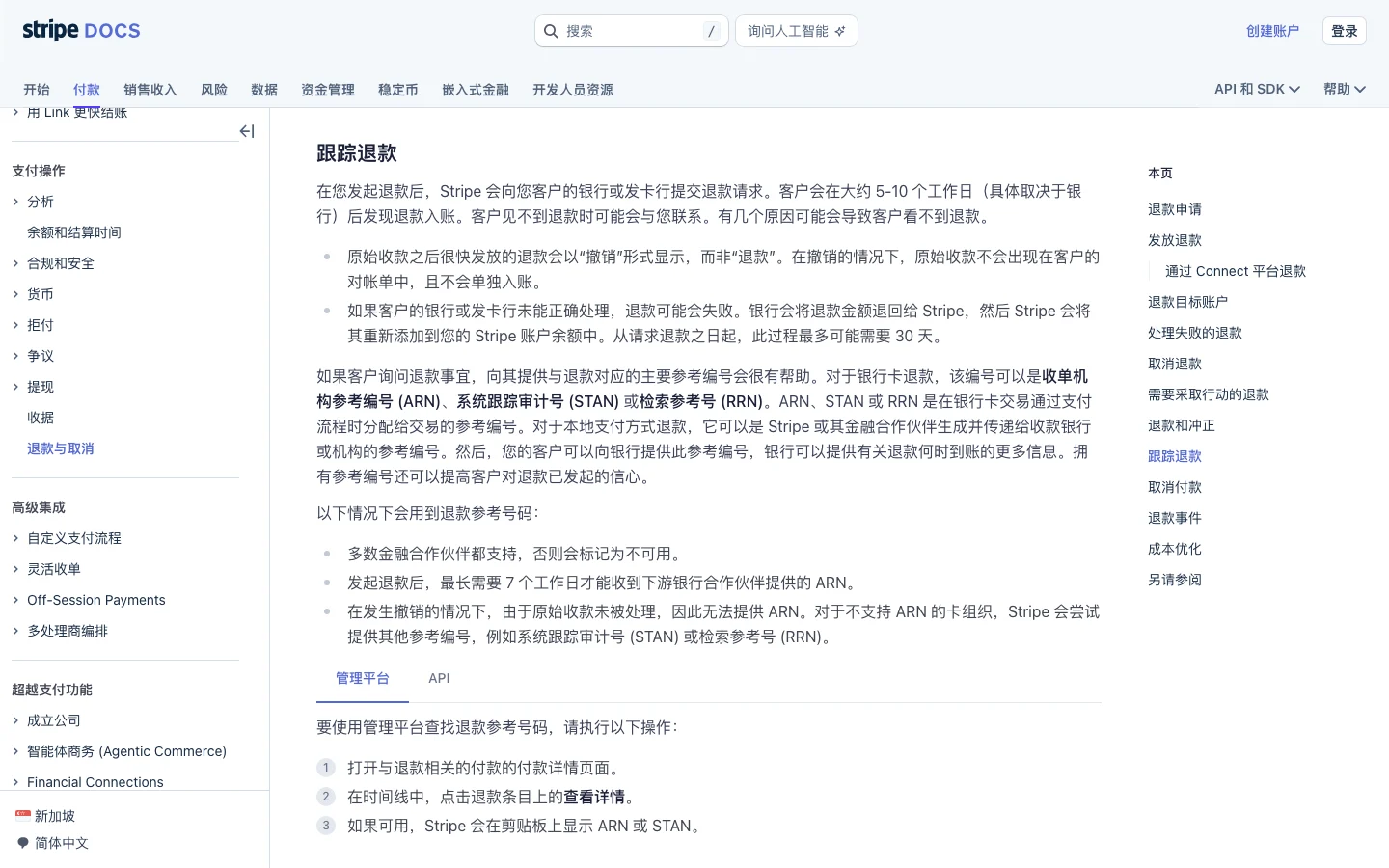Open 询问人工智能 assistant button
This screenshot has width=1389, height=868.
[x=797, y=31]
